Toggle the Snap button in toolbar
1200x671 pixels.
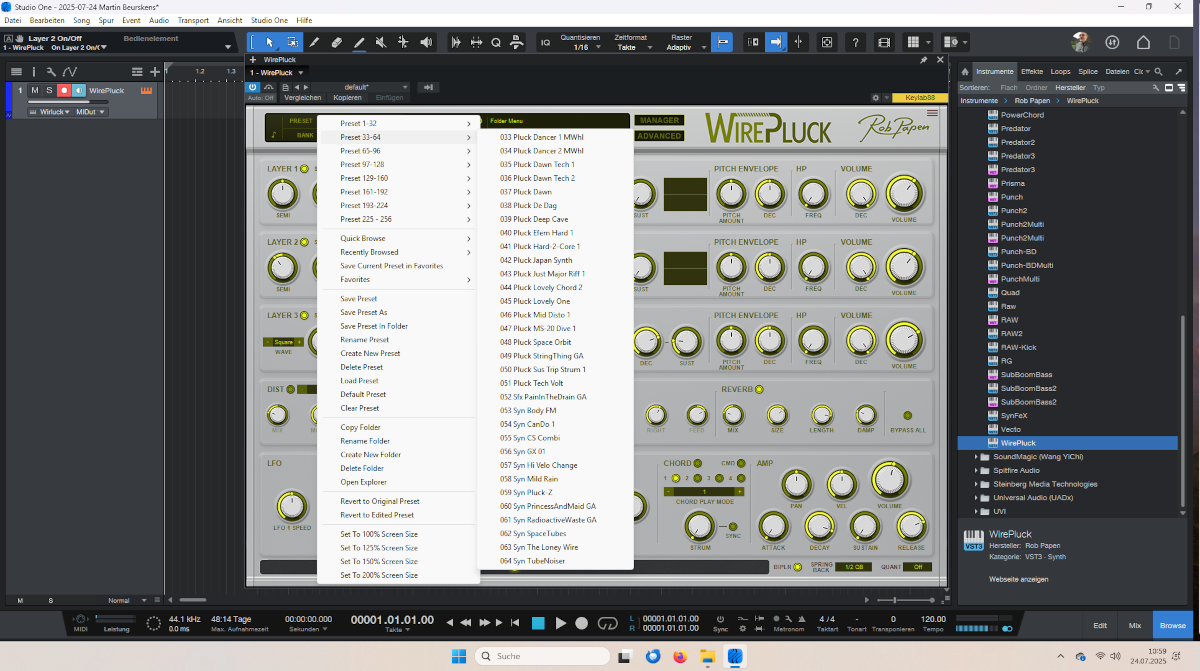(x=724, y=42)
